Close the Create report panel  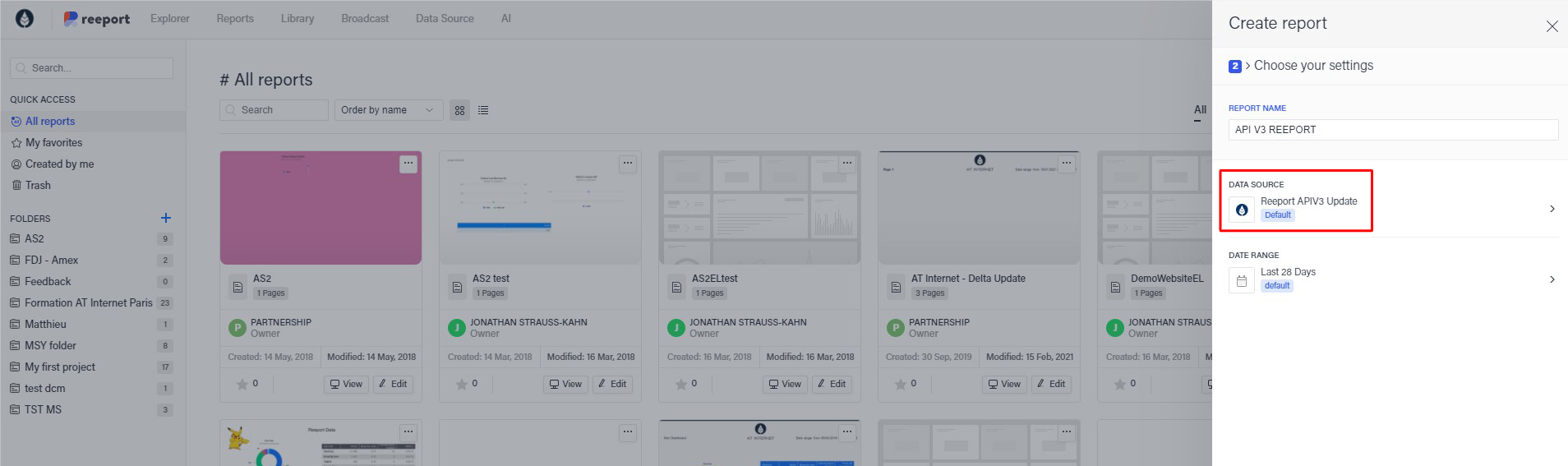click(x=1552, y=26)
